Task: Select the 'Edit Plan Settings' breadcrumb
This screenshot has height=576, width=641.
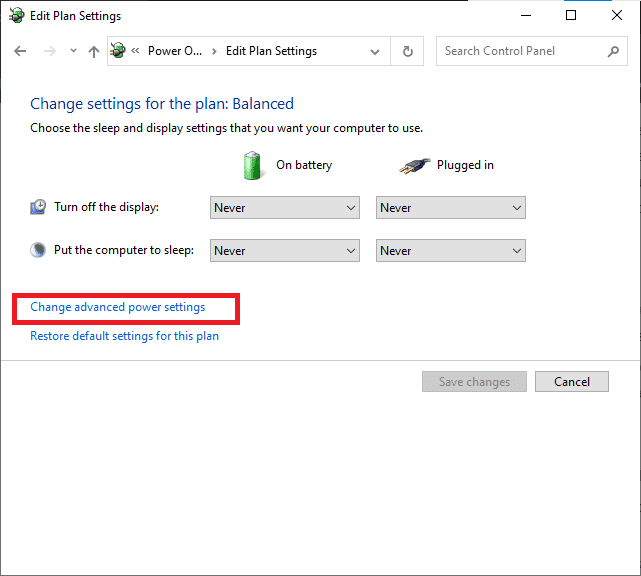Action: click(271, 51)
